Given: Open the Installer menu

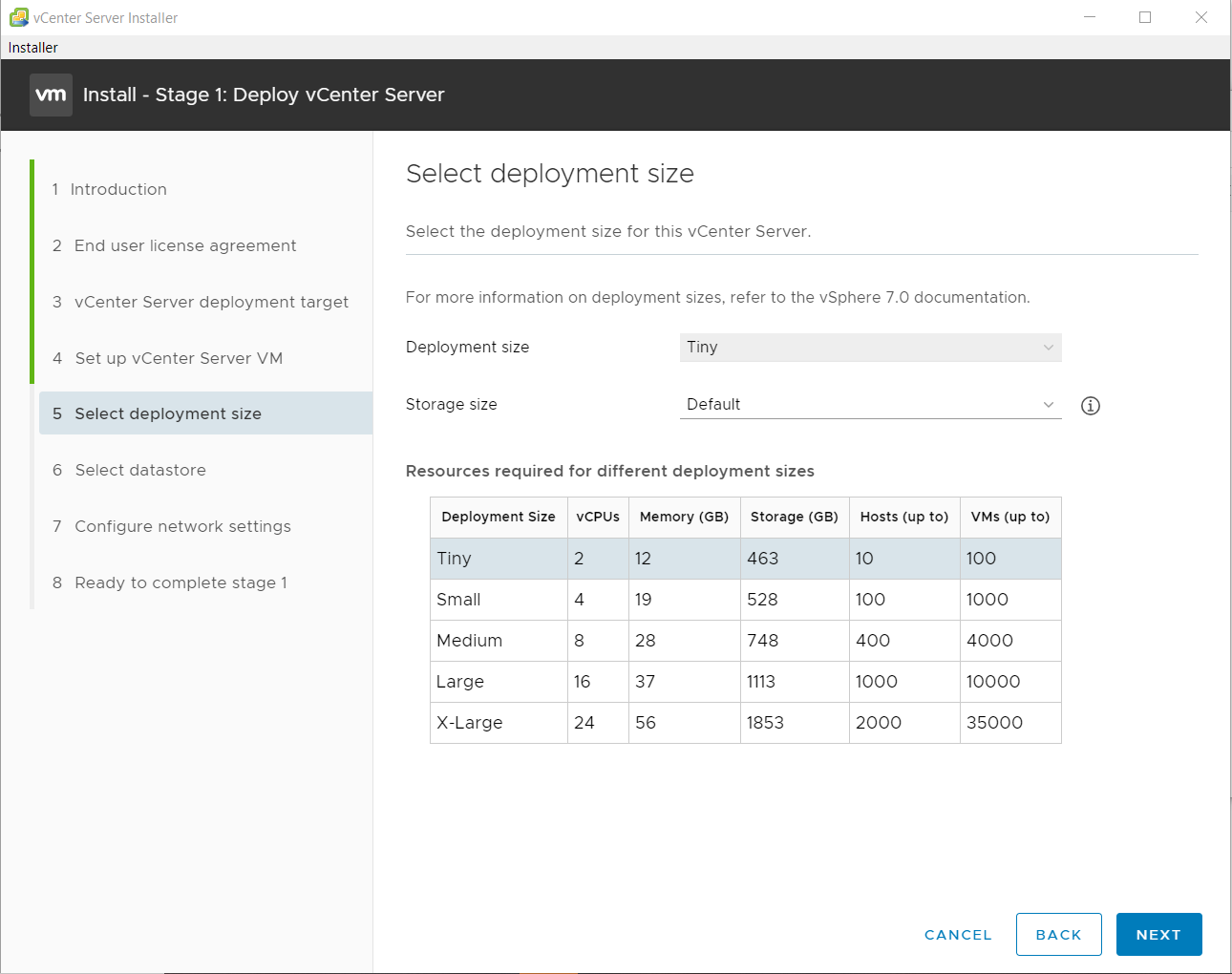Looking at the screenshot, I should [33, 48].
